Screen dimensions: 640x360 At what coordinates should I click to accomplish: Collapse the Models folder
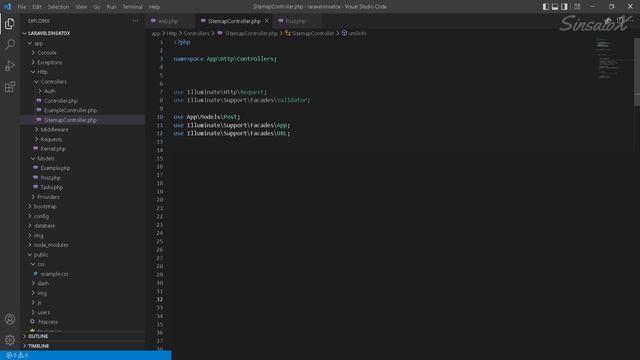coord(46,158)
